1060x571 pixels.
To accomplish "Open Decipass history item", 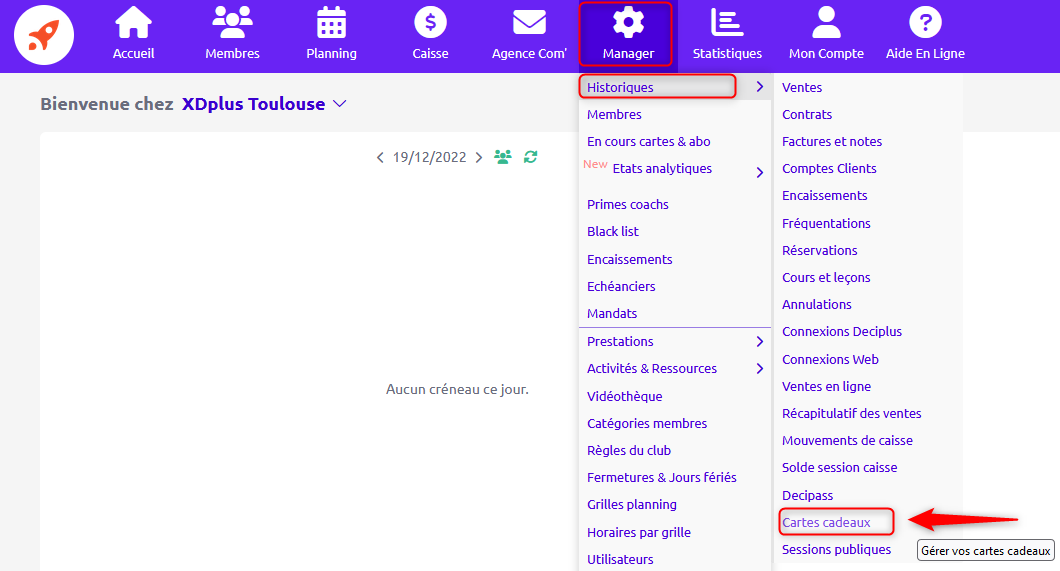I will point(807,495).
